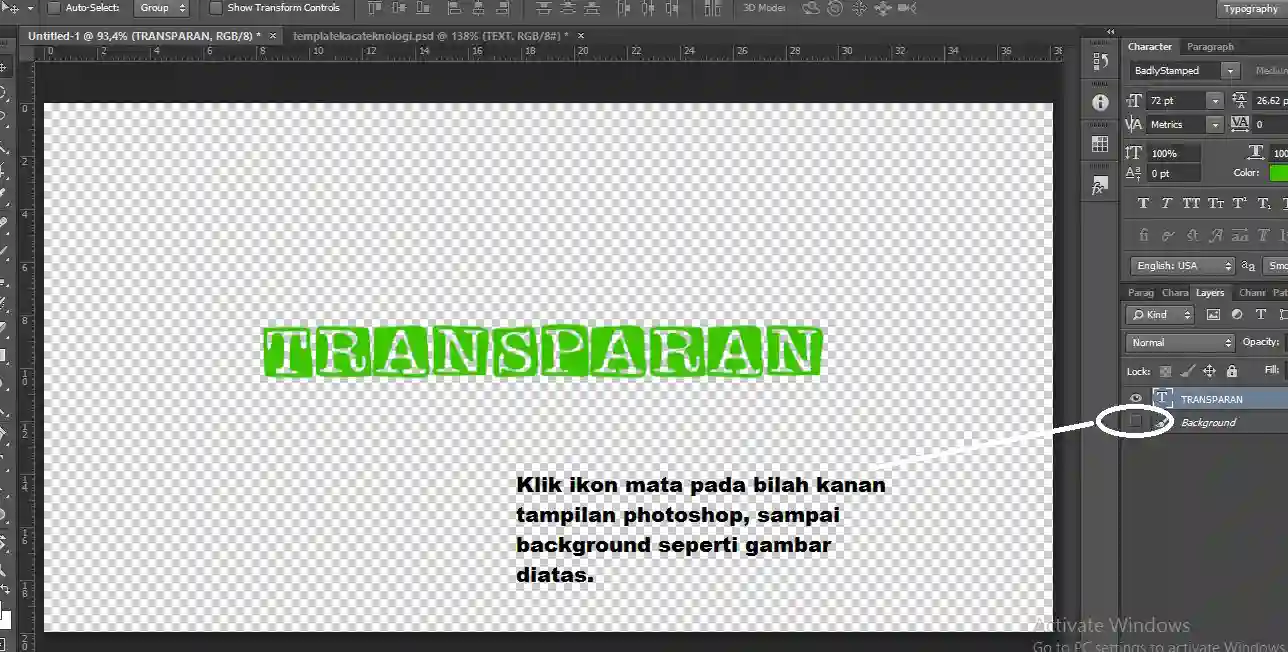The height and width of the screenshot is (652, 1288).
Task: Toggle Small Caps style
Action: coord(1215,203)
